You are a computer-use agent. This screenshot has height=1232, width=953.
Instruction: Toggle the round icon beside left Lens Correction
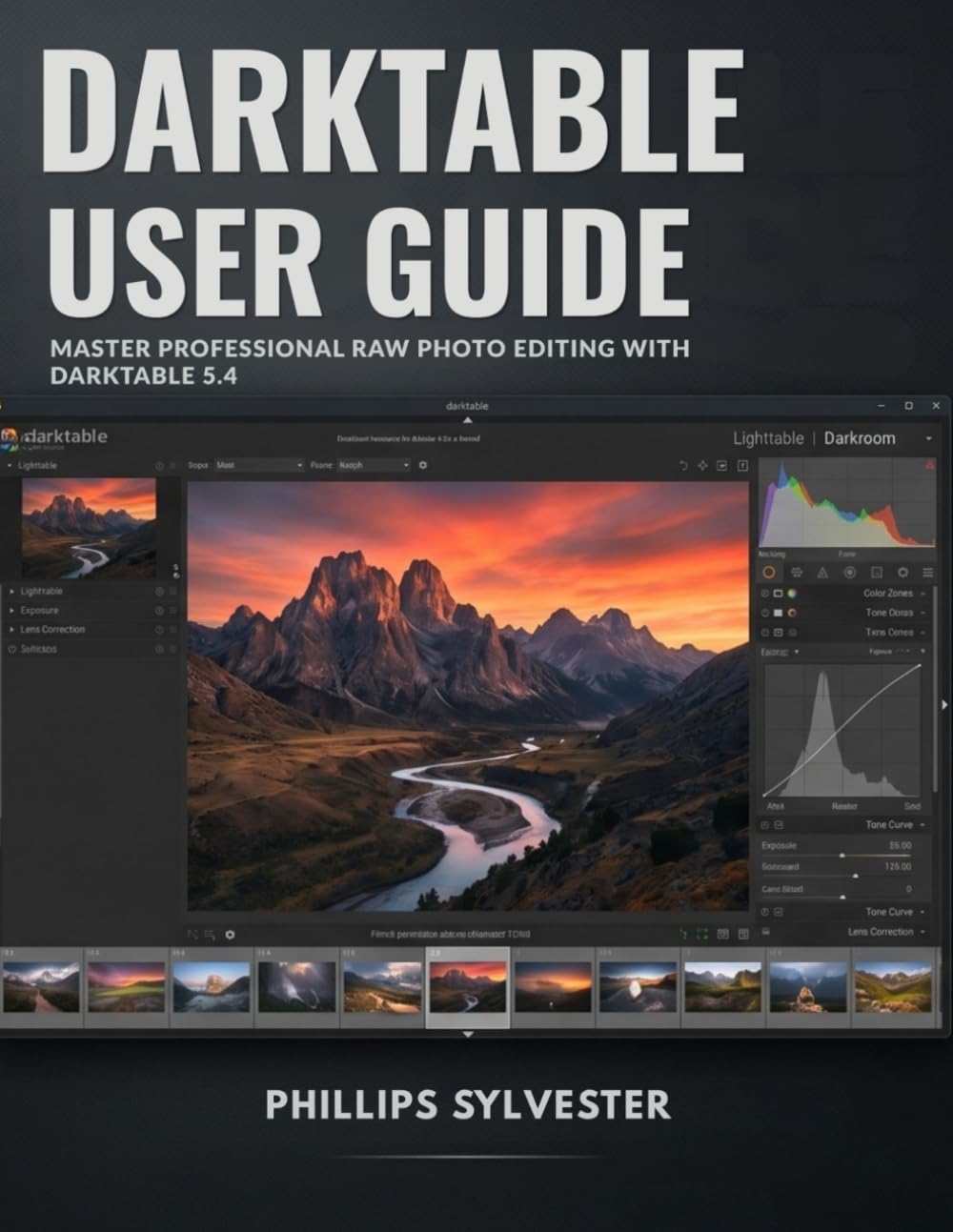pos(159,630)
